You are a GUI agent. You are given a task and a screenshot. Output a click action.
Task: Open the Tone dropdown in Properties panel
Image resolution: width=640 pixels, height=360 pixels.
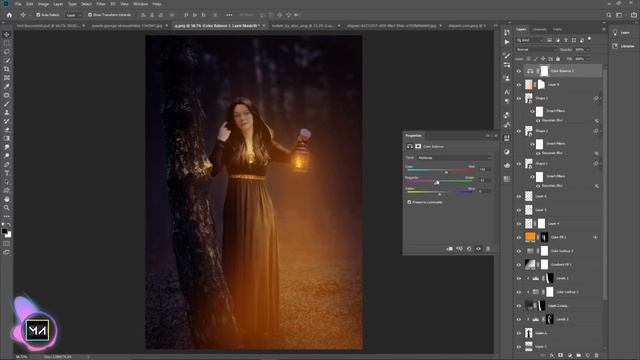point(454,158)
